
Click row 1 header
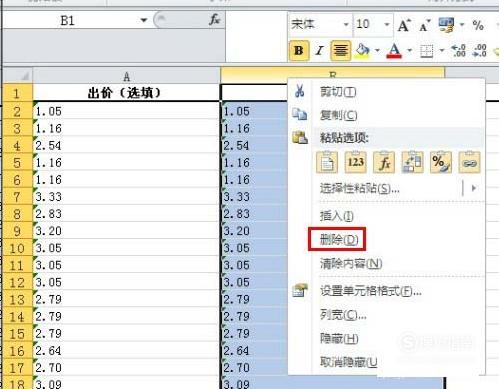(x=17, y=93)
